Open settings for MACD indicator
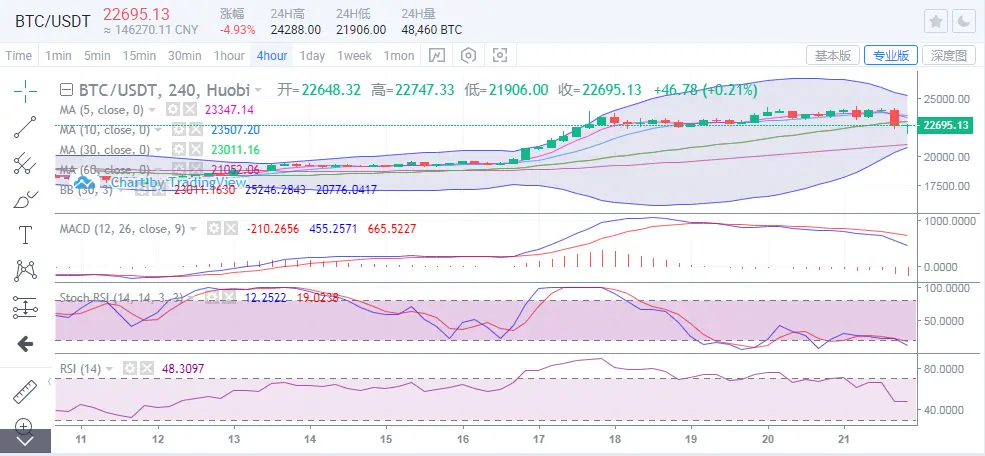Screen dimensions: 985x456 click(x=214, y=229)
